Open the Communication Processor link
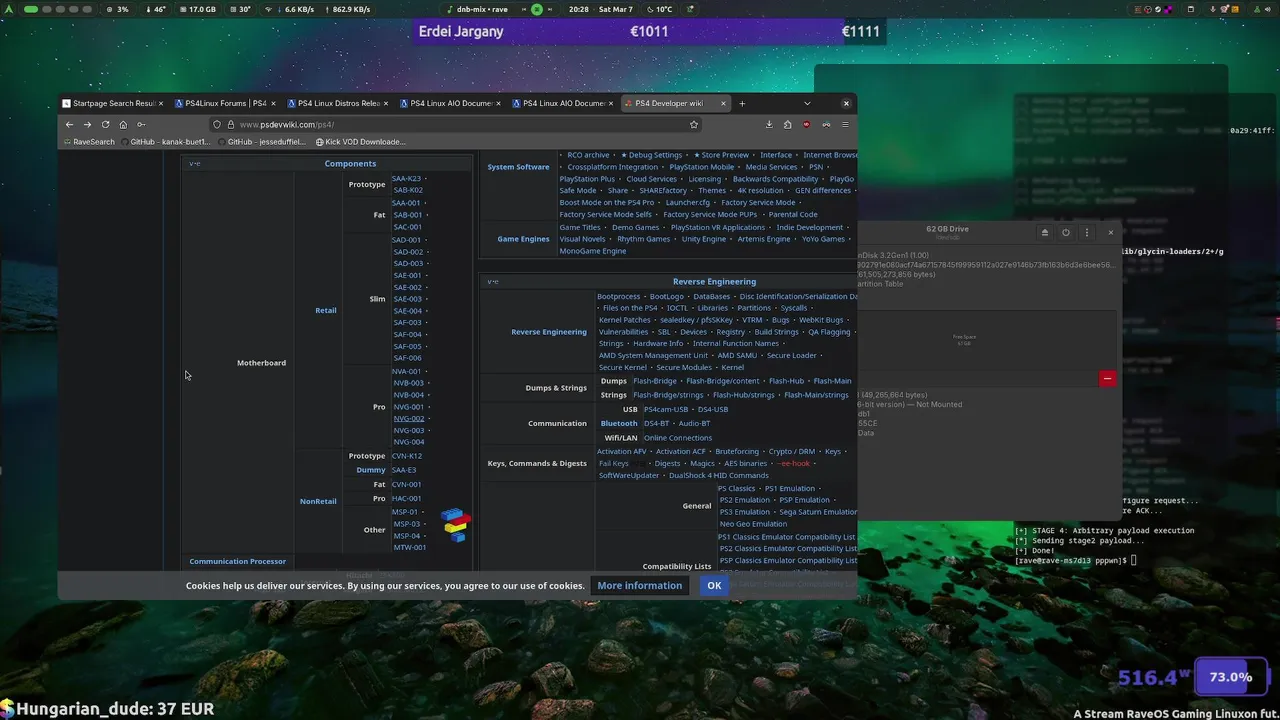 click(x=238, y=561)
